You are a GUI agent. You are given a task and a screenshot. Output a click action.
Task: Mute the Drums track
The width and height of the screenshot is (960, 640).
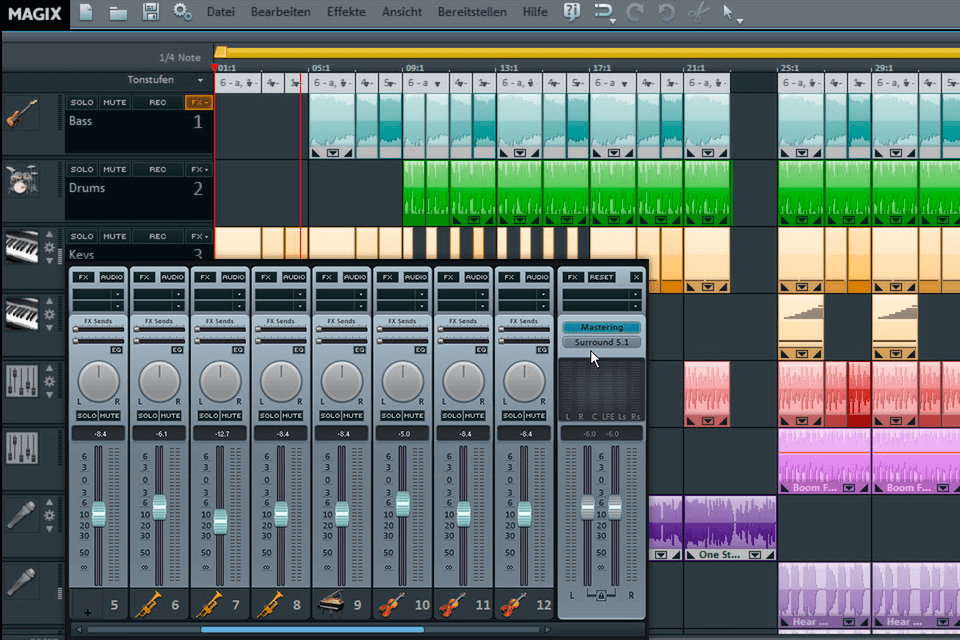114,169
